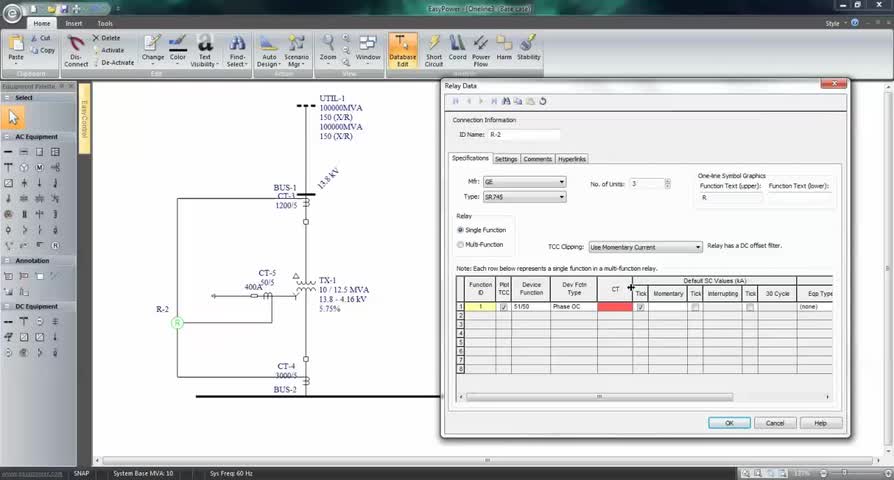Click the Paste icon in the ribbon
Screen dimensions: 894x480
[x=16, y=48]
